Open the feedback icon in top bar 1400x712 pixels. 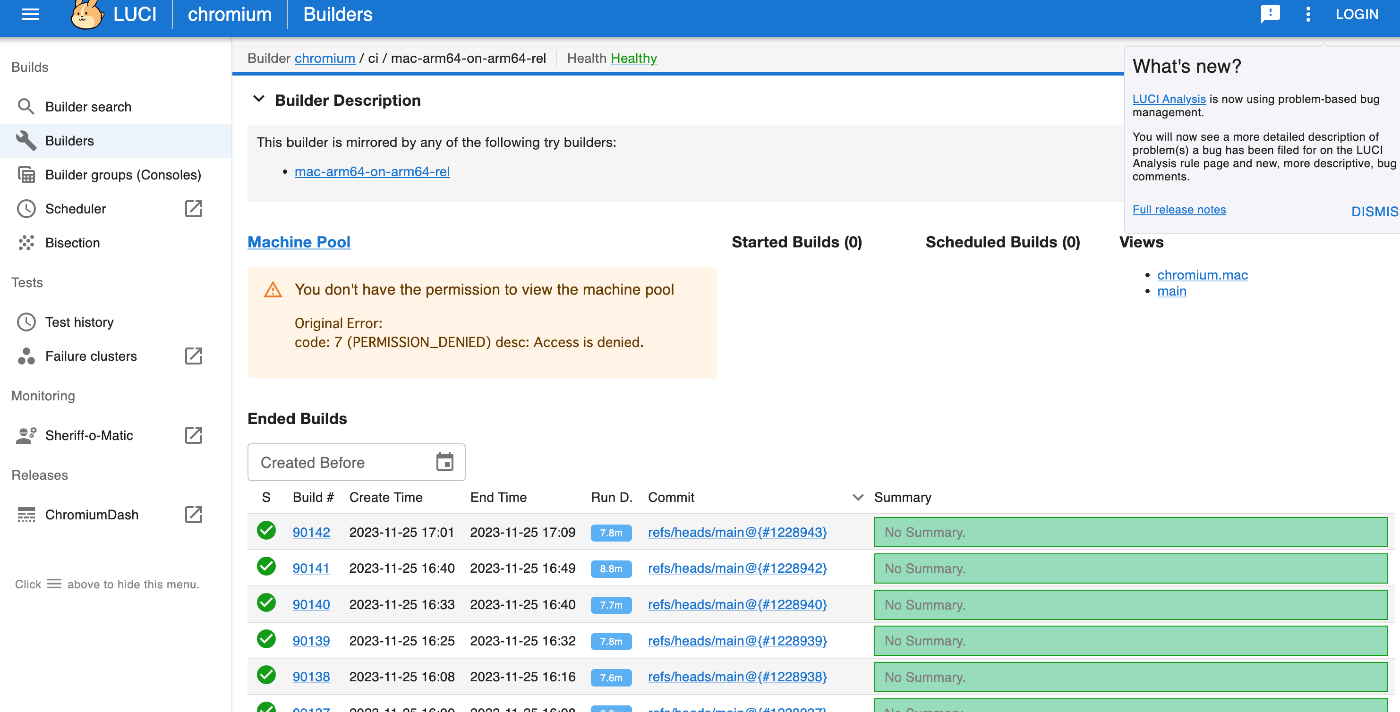(1270, 15)
